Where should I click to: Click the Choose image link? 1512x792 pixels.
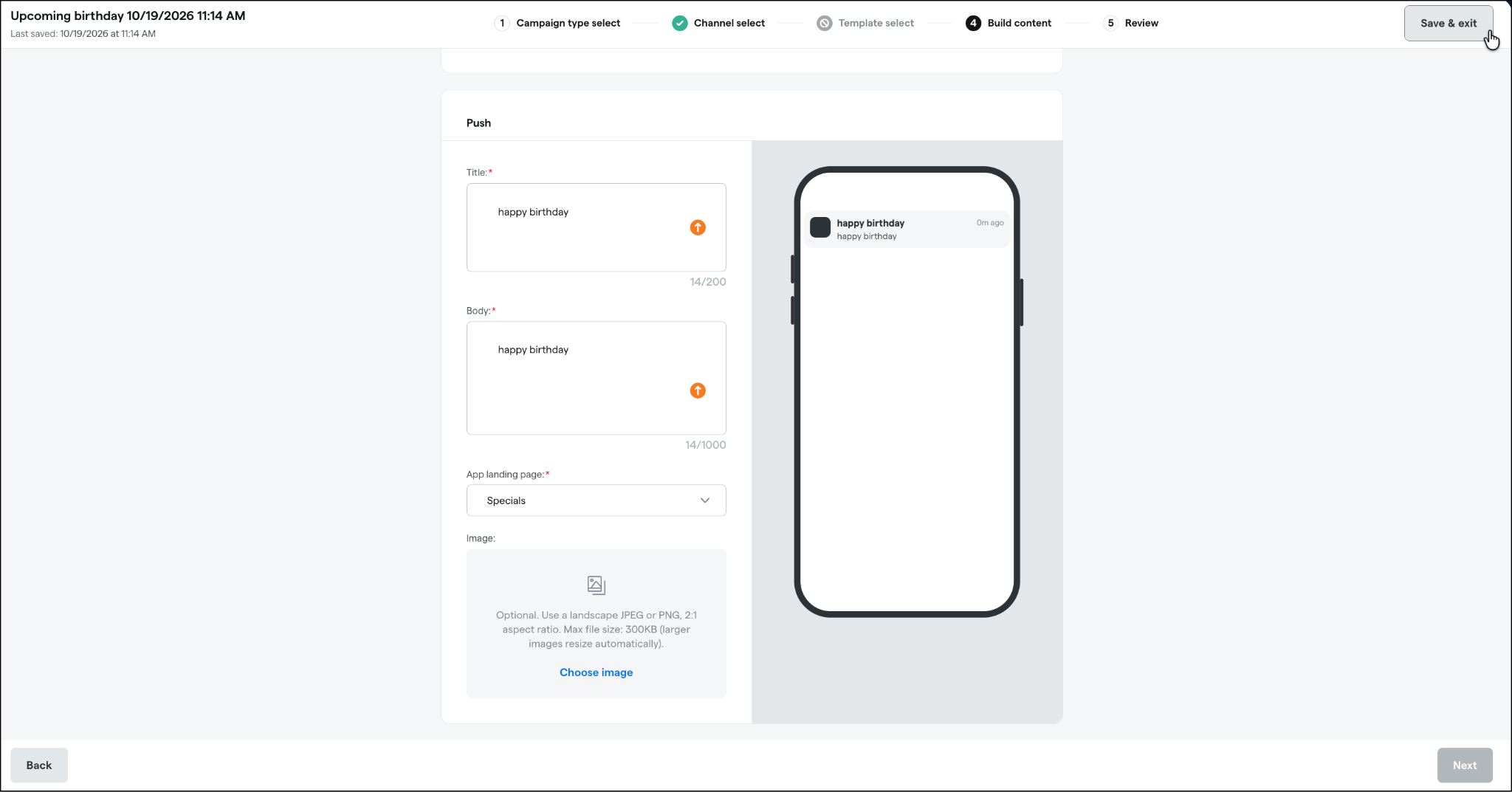point(597,672)
